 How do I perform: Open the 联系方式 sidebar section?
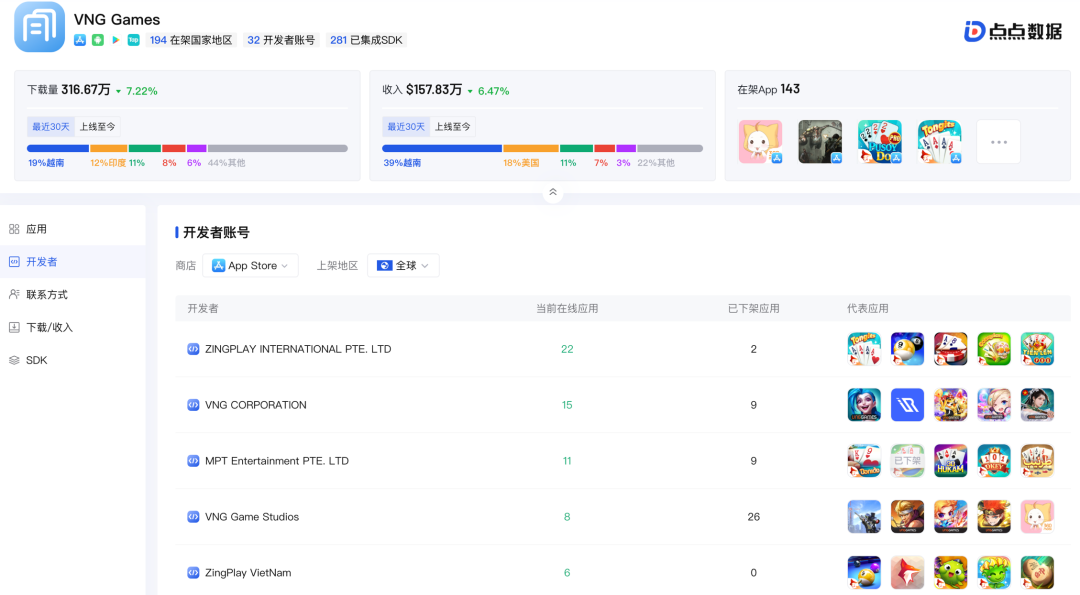[x=72, y=295]
